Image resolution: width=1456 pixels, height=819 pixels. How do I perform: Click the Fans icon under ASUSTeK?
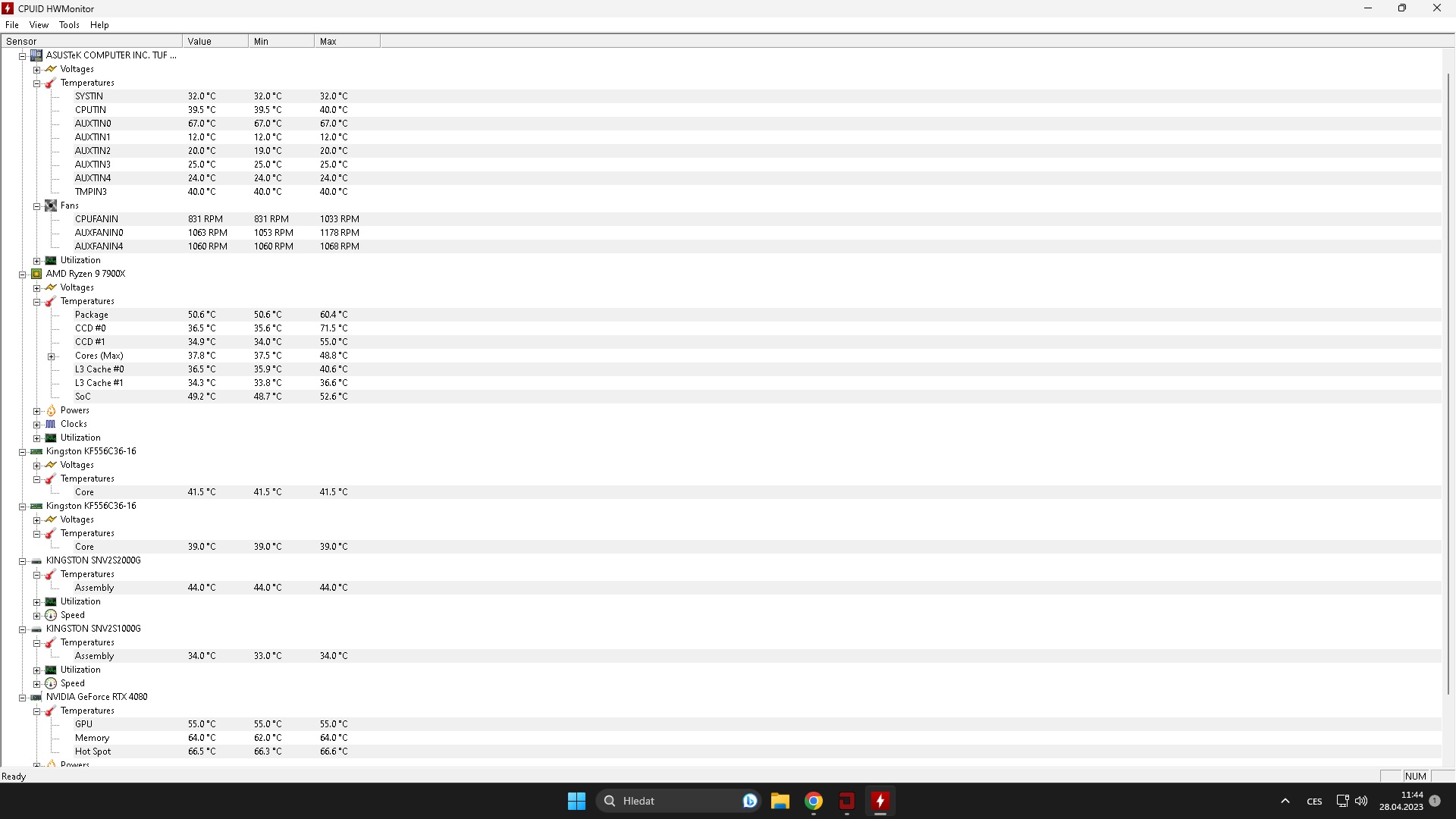pos(51,206)
